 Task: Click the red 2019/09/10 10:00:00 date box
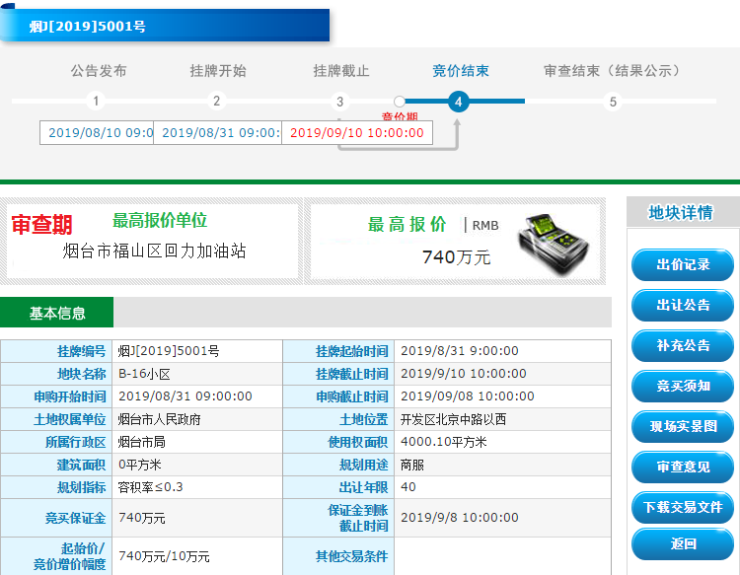click(x=357, y=133)
